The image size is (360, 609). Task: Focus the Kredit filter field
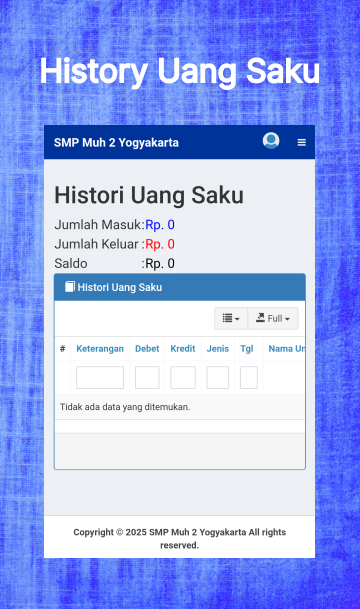pyautogui.click(x=183, y=378)
